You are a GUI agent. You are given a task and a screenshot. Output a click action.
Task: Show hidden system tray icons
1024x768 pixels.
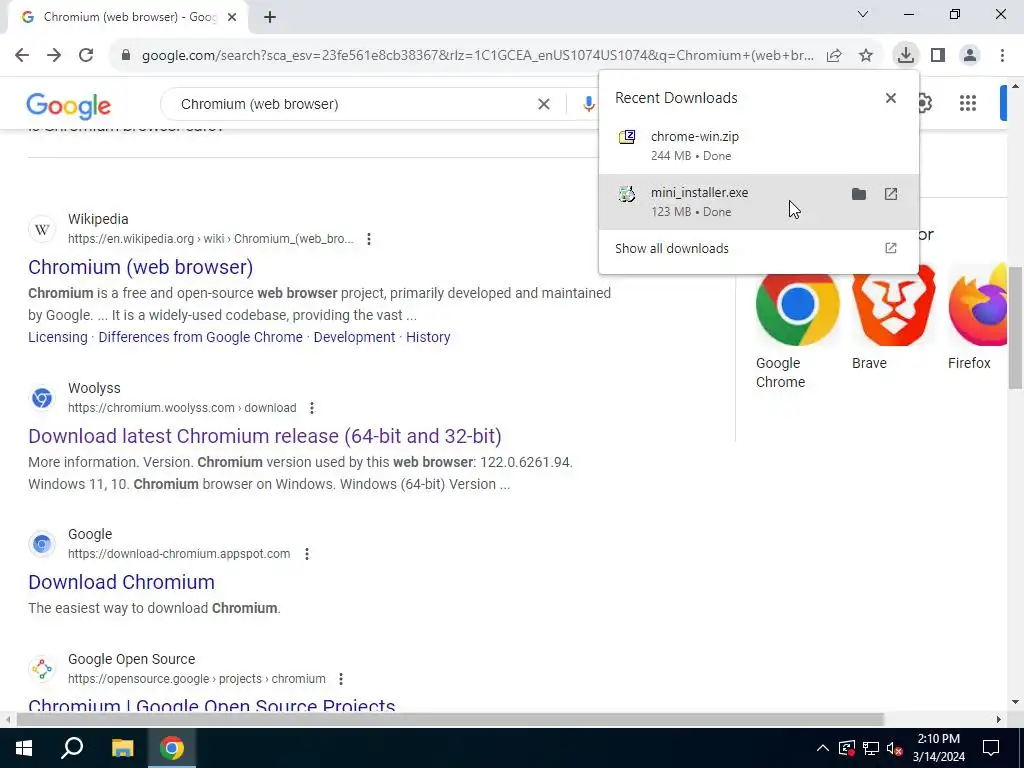point(822,748)
